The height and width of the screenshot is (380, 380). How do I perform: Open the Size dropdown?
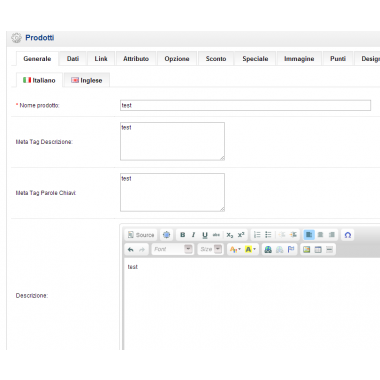211,249
